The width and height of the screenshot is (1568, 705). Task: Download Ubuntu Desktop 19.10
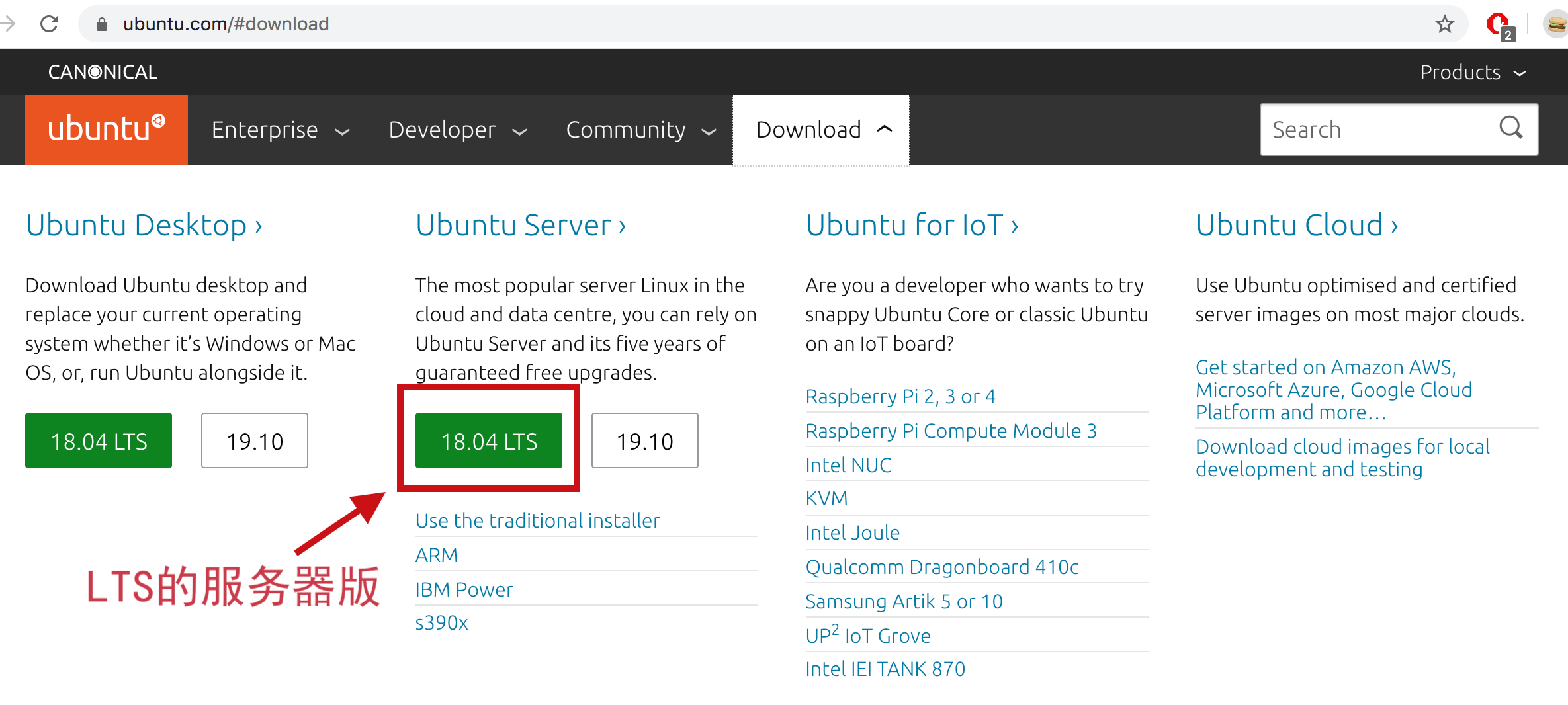point(255,441)
